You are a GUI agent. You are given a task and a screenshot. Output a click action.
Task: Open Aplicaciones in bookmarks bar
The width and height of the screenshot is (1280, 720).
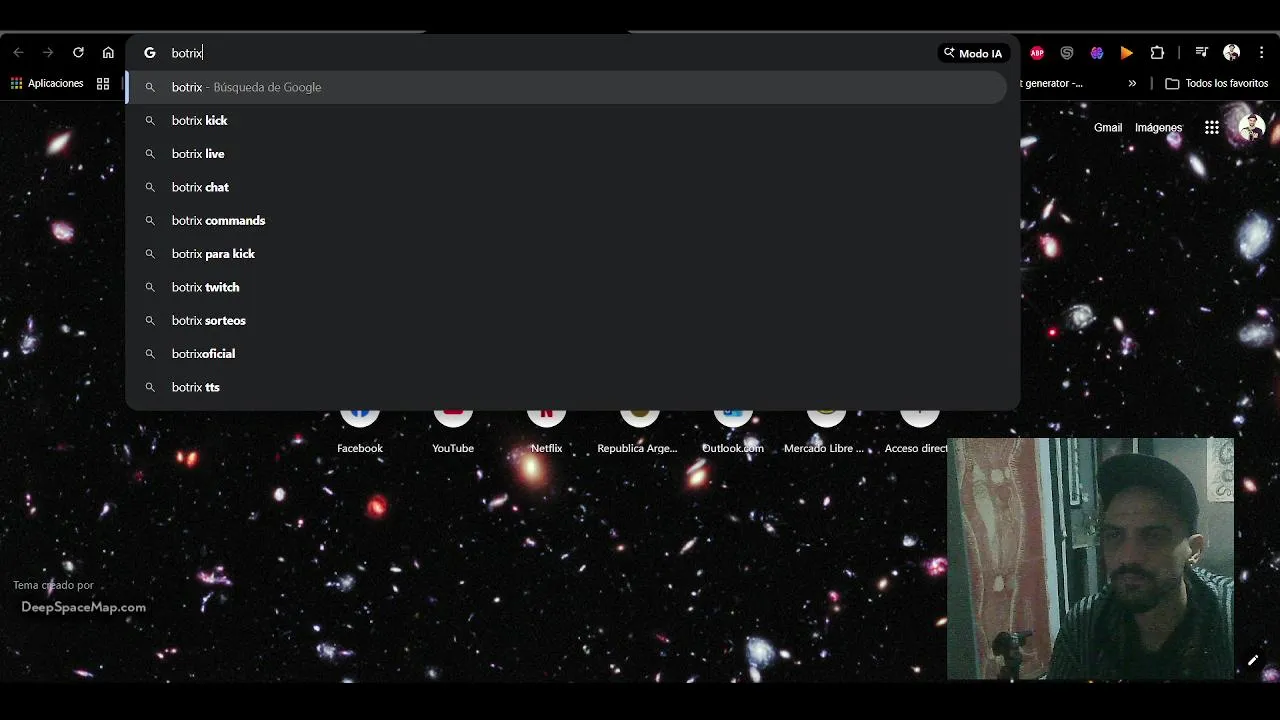pyautogui.click(x=47, y=83)
